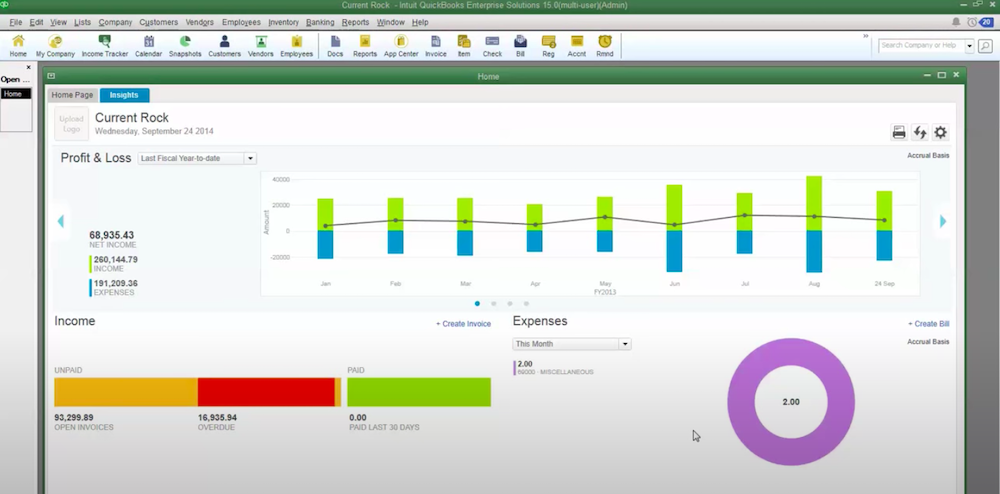Click the Upload Logo placeholder

pos(71,124)
